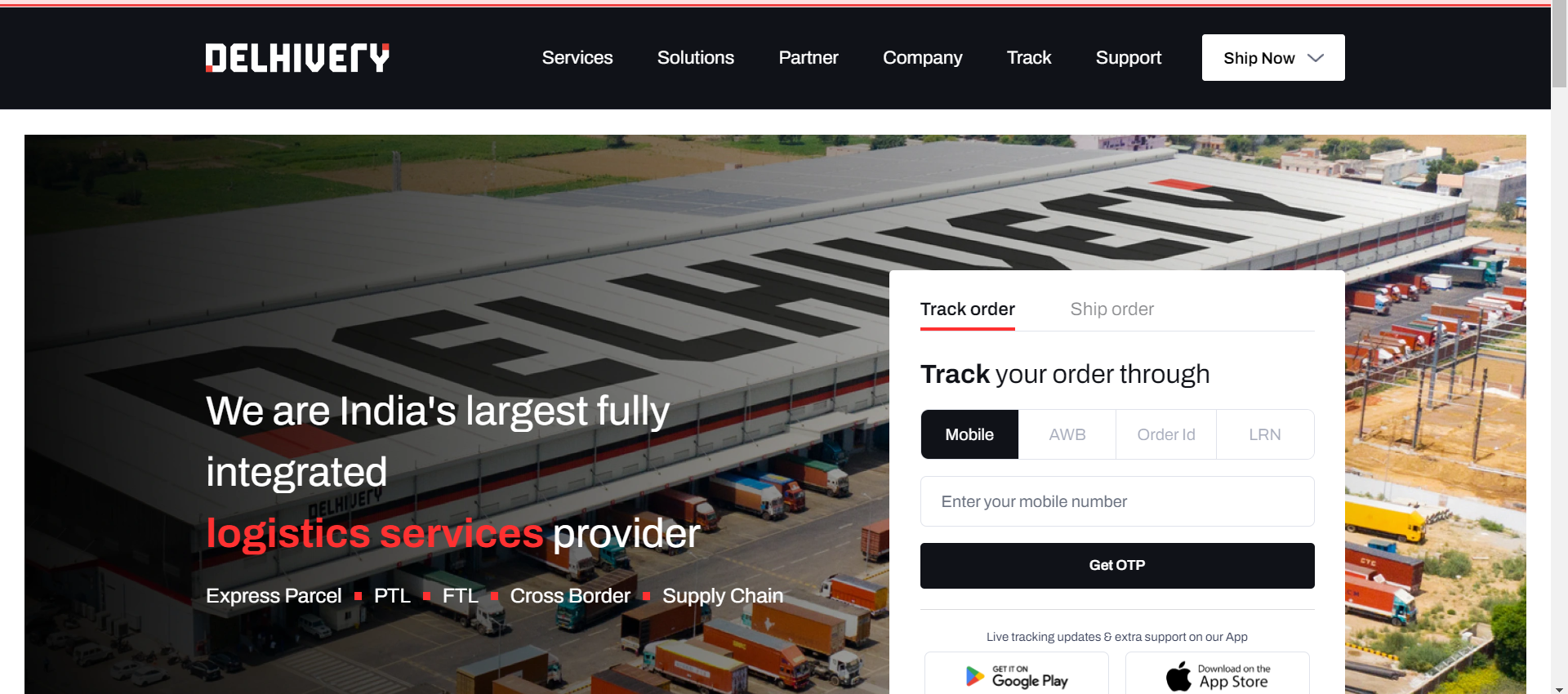The image size is (1568, 694).
Task: Expand the Ship Now chevron arrow
Action: pyautogui.click(x=1316, y=58)
